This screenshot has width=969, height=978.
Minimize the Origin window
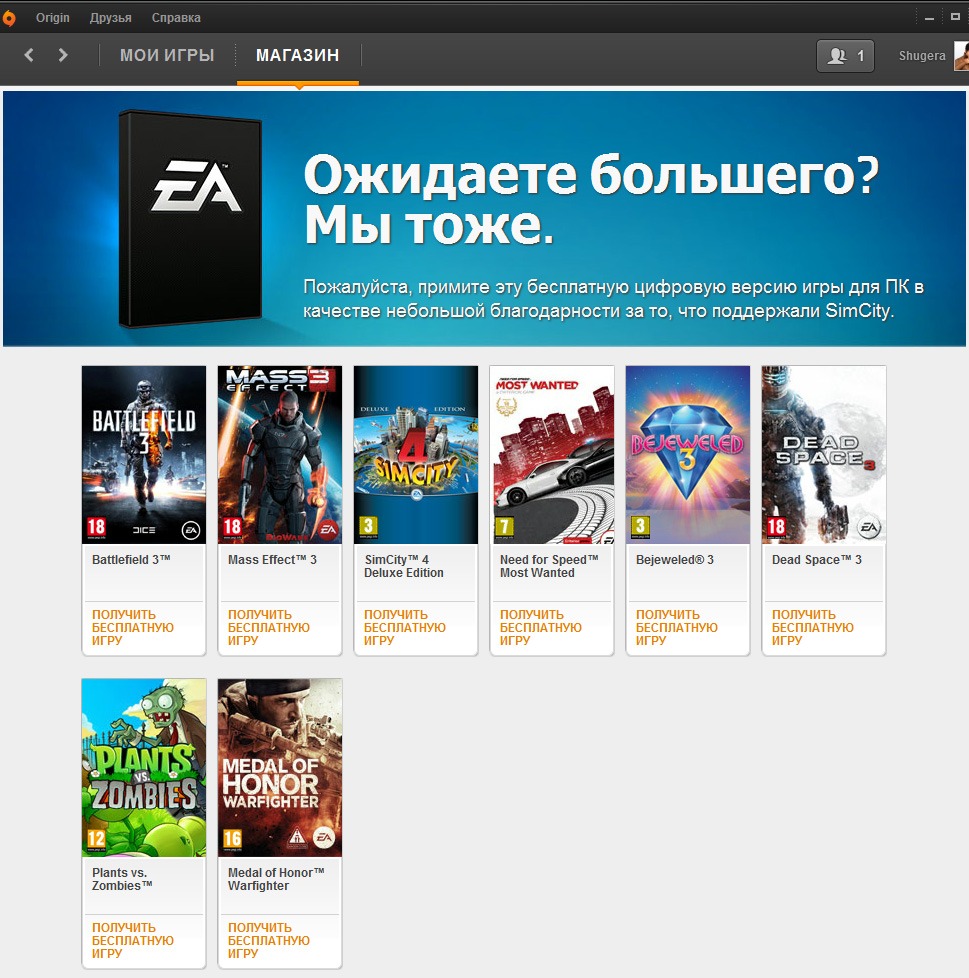929,18
